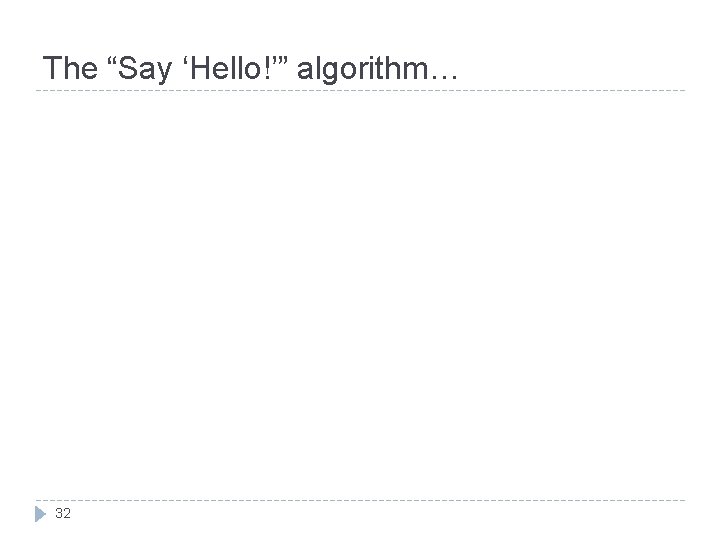
Task: Click the letter "g" in algorithm
Action: click(326, 72)
